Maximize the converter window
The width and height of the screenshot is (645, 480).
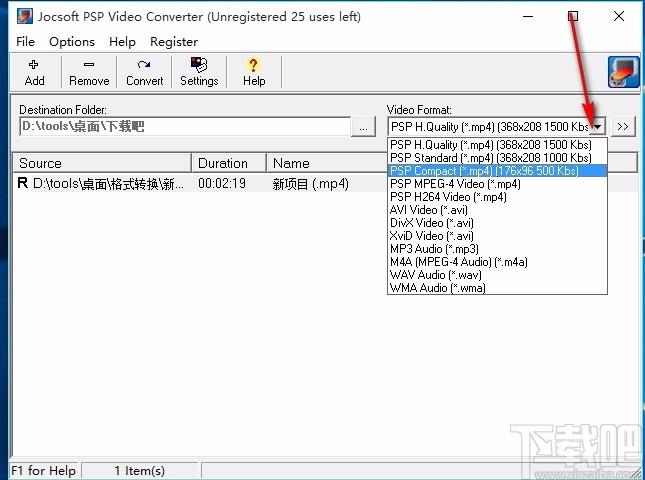tap(573, 16)
